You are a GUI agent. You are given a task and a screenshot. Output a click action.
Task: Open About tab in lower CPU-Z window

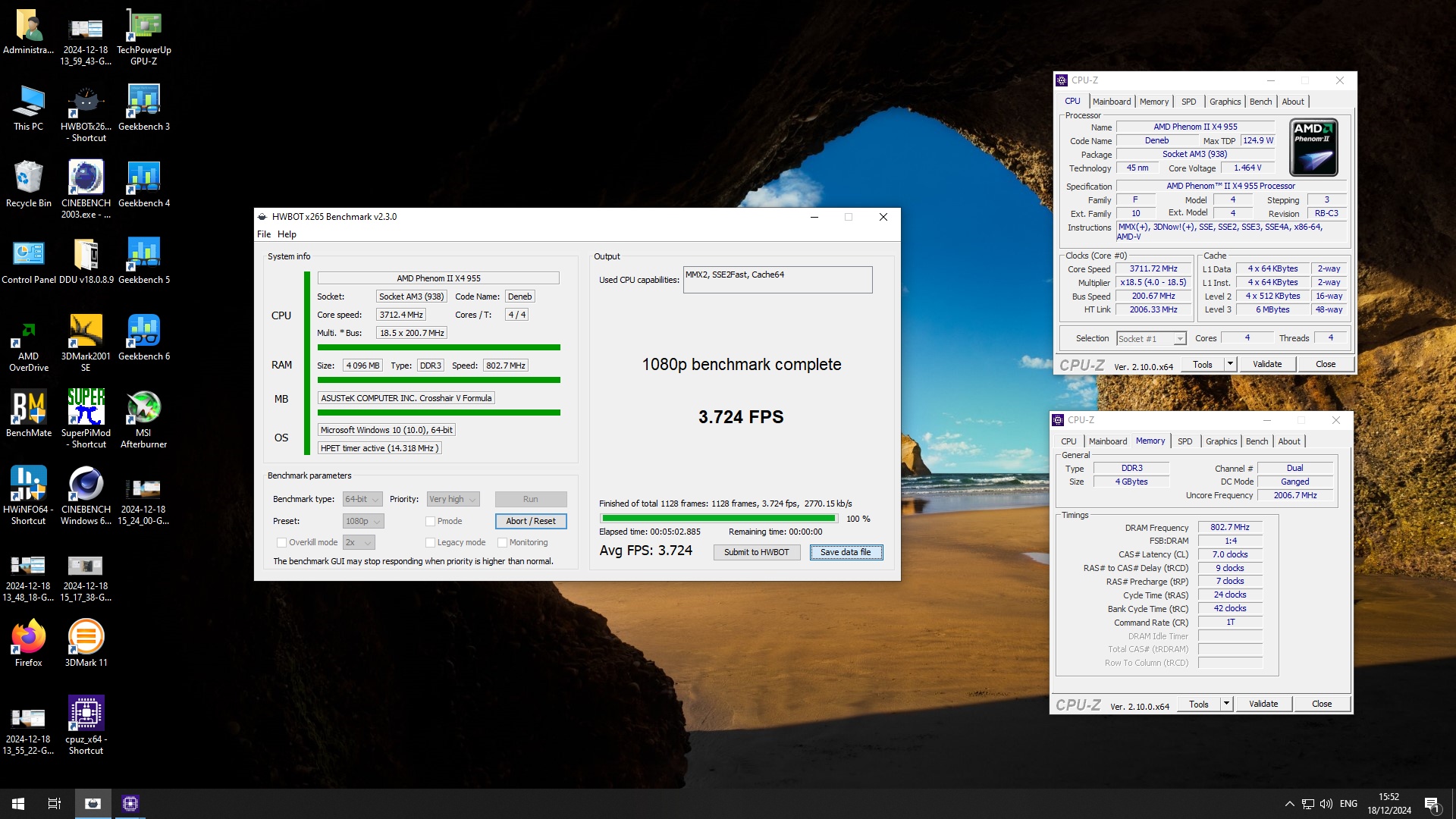[x=1289, y=441]
